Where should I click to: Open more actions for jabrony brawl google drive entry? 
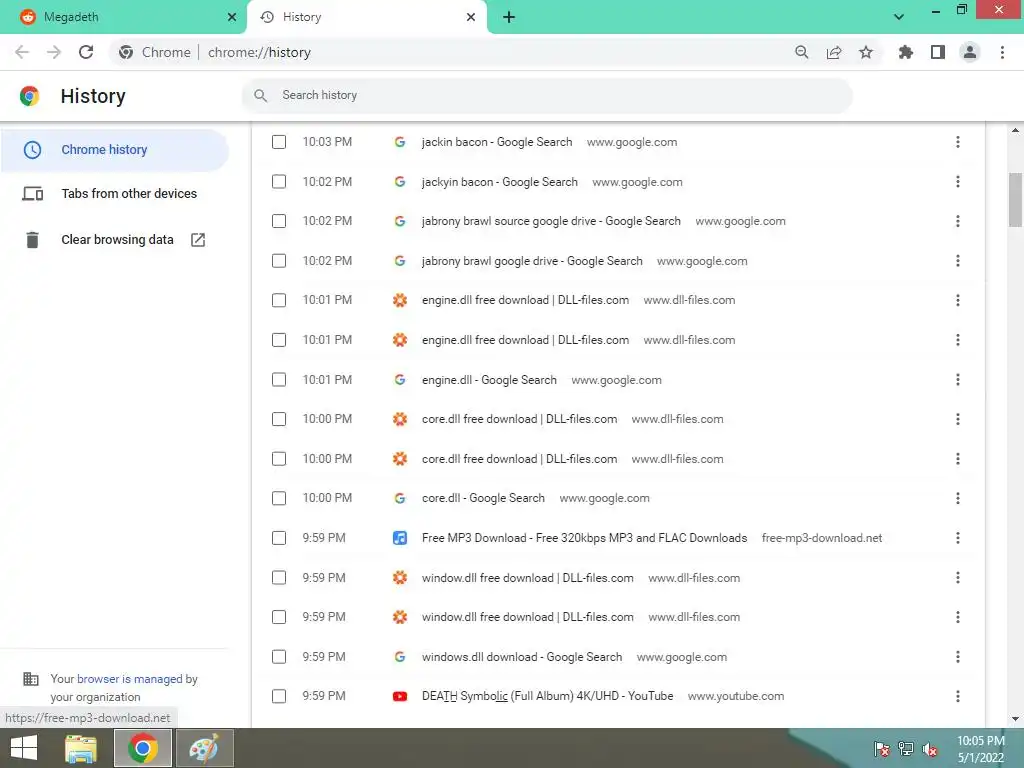coord(957,261)
